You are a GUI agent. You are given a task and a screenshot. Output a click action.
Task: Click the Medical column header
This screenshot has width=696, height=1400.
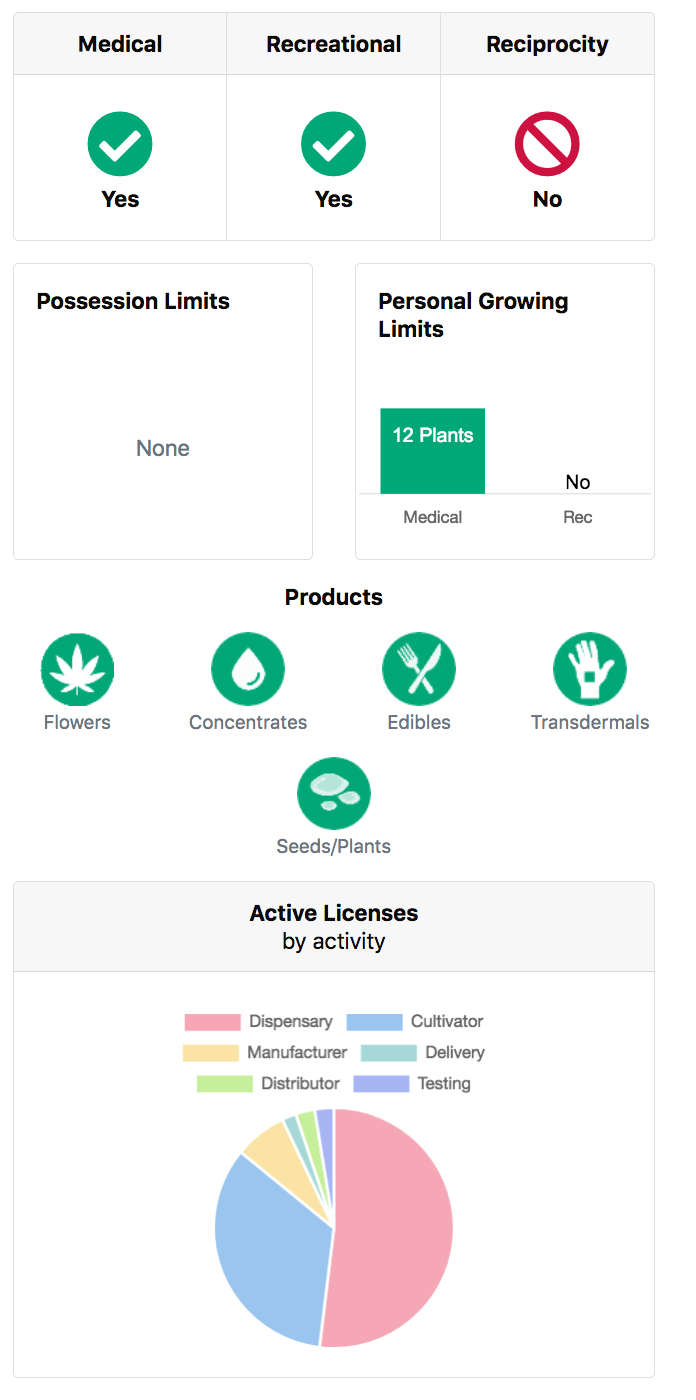[120, 44]
